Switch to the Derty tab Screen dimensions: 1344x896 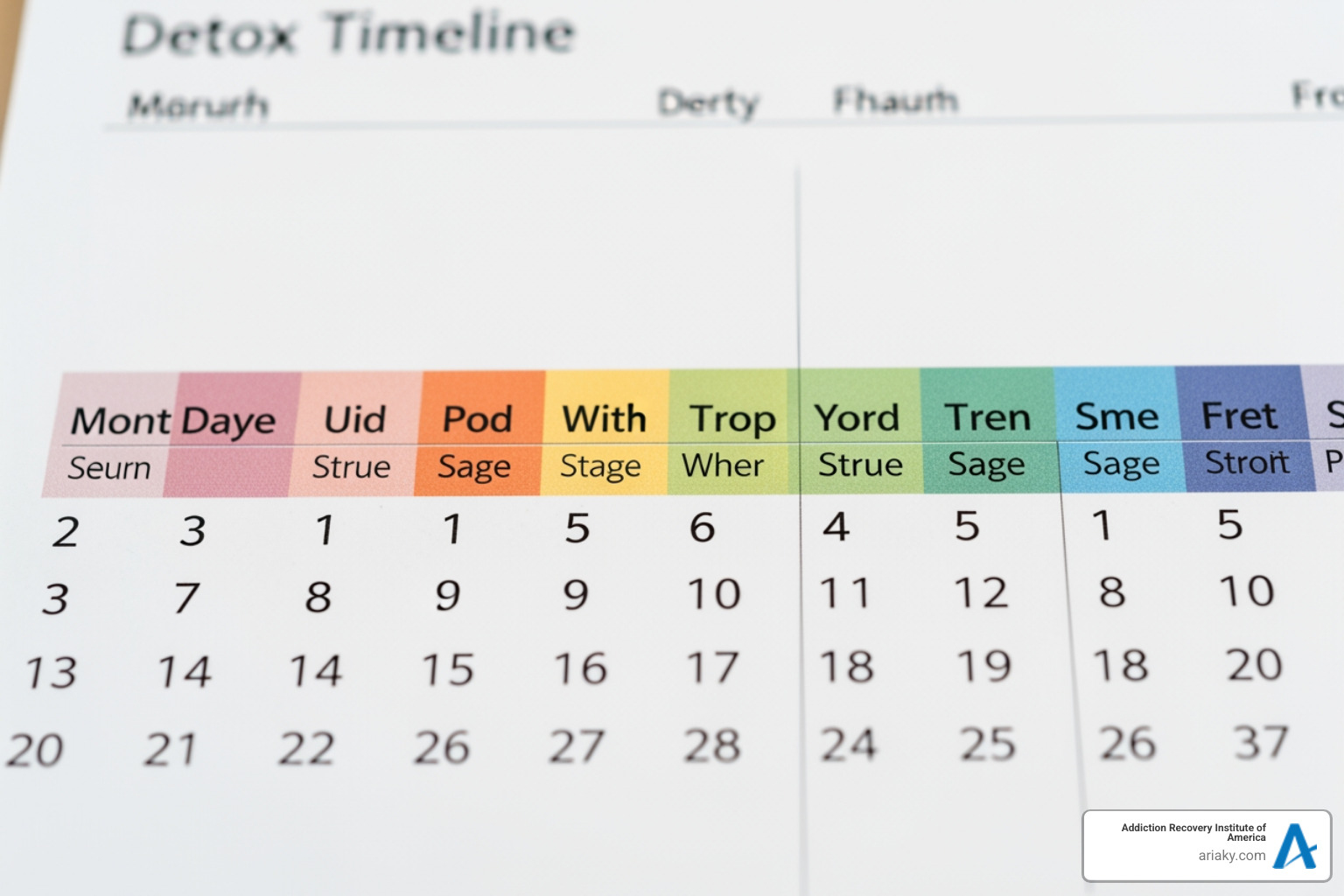(x=709, y=102)
